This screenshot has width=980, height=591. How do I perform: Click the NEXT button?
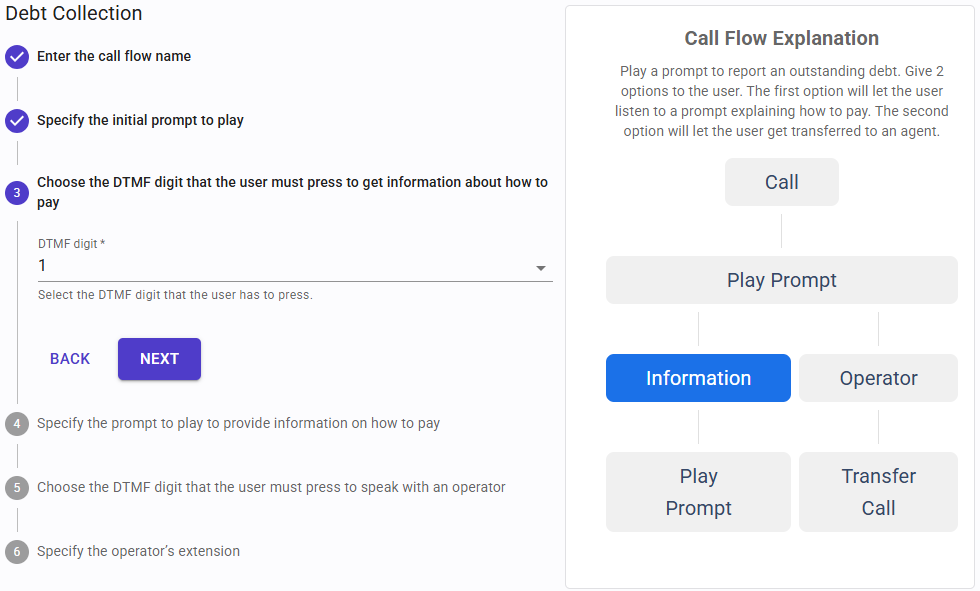click(159, 358)
